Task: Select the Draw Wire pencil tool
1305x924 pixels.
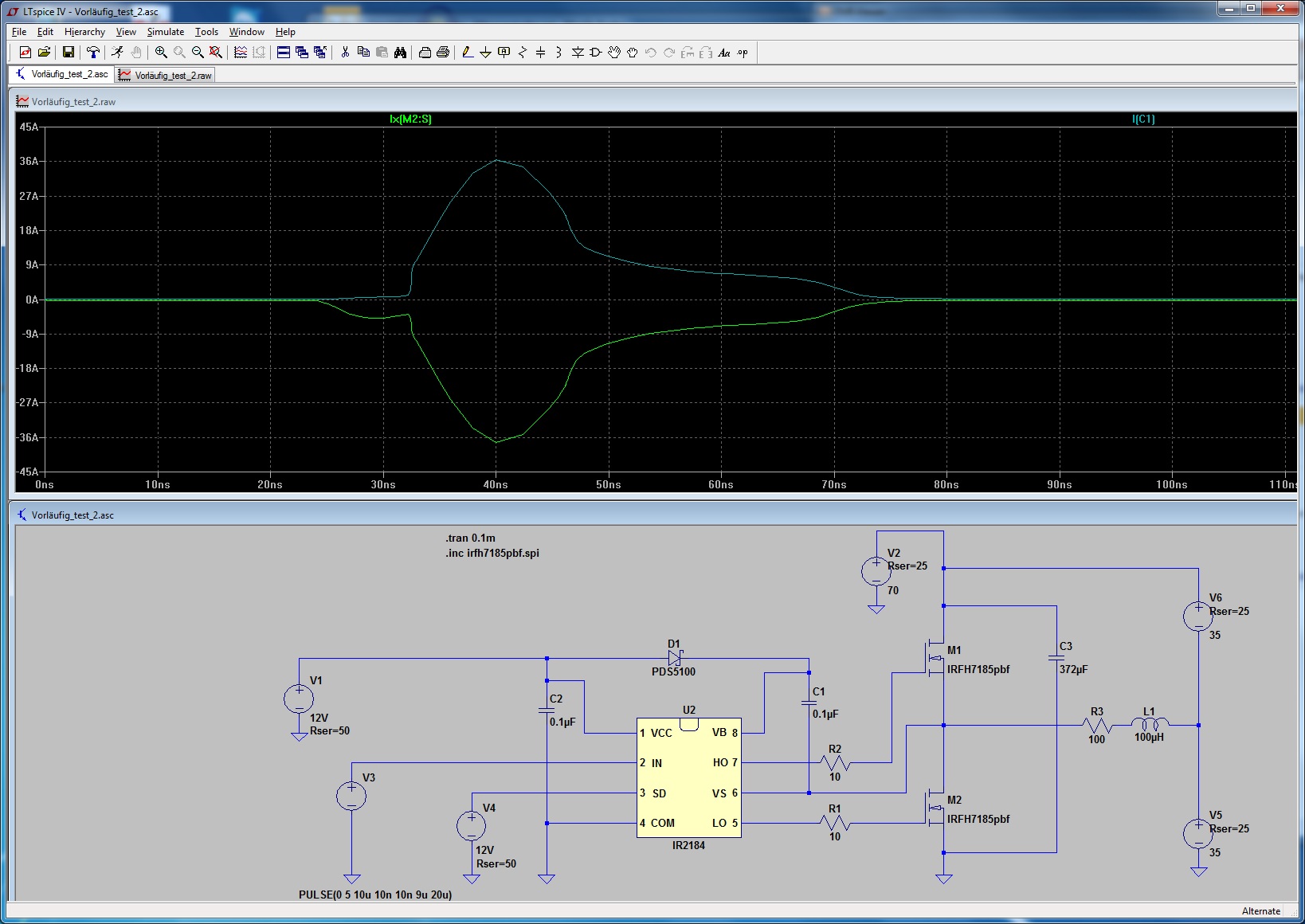Action: [468, 53]
